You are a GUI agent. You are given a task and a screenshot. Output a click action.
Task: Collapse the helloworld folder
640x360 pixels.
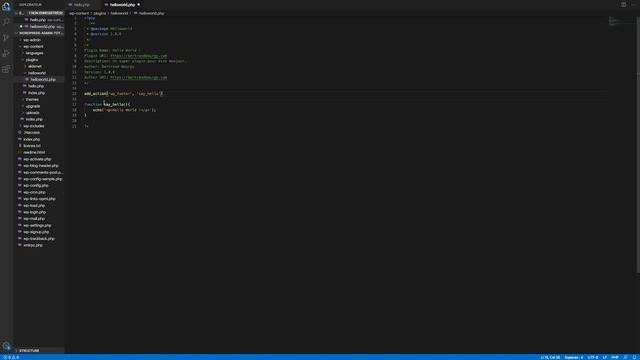tap(37, 73)
